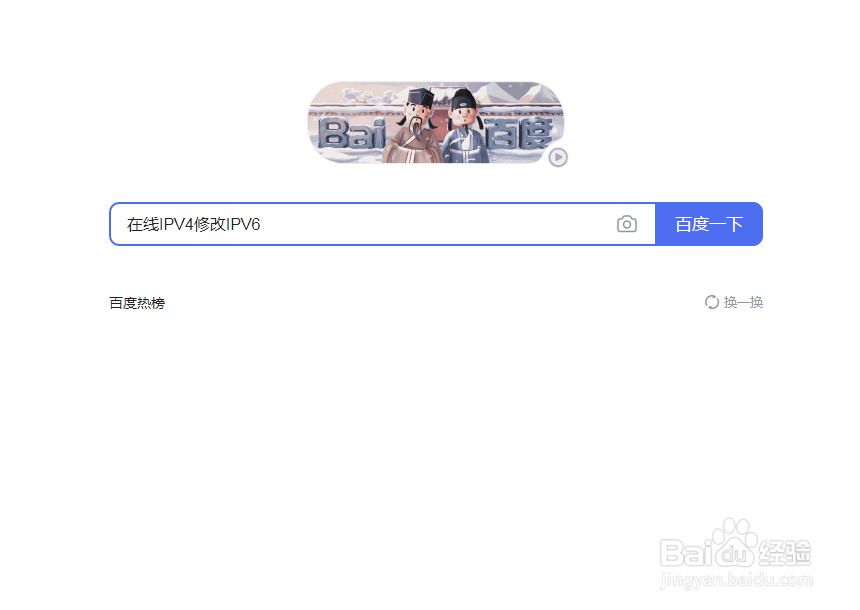
Task: Open image search via camera icon
Action: 626,224
